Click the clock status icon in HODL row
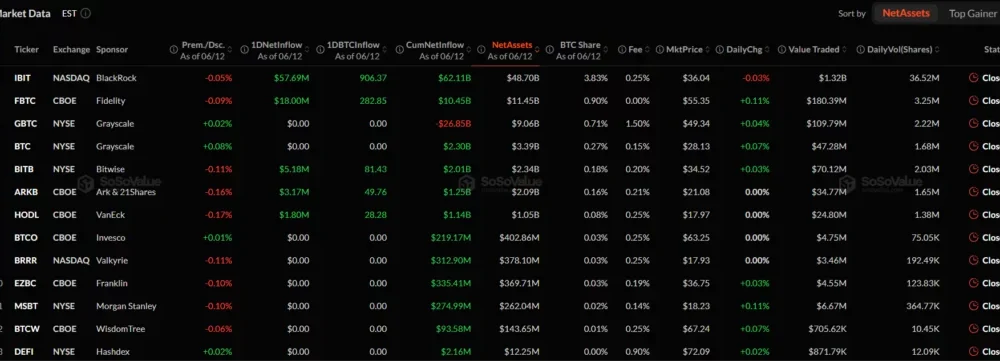This screenshot has height=361, width=1000. point(973,215)
